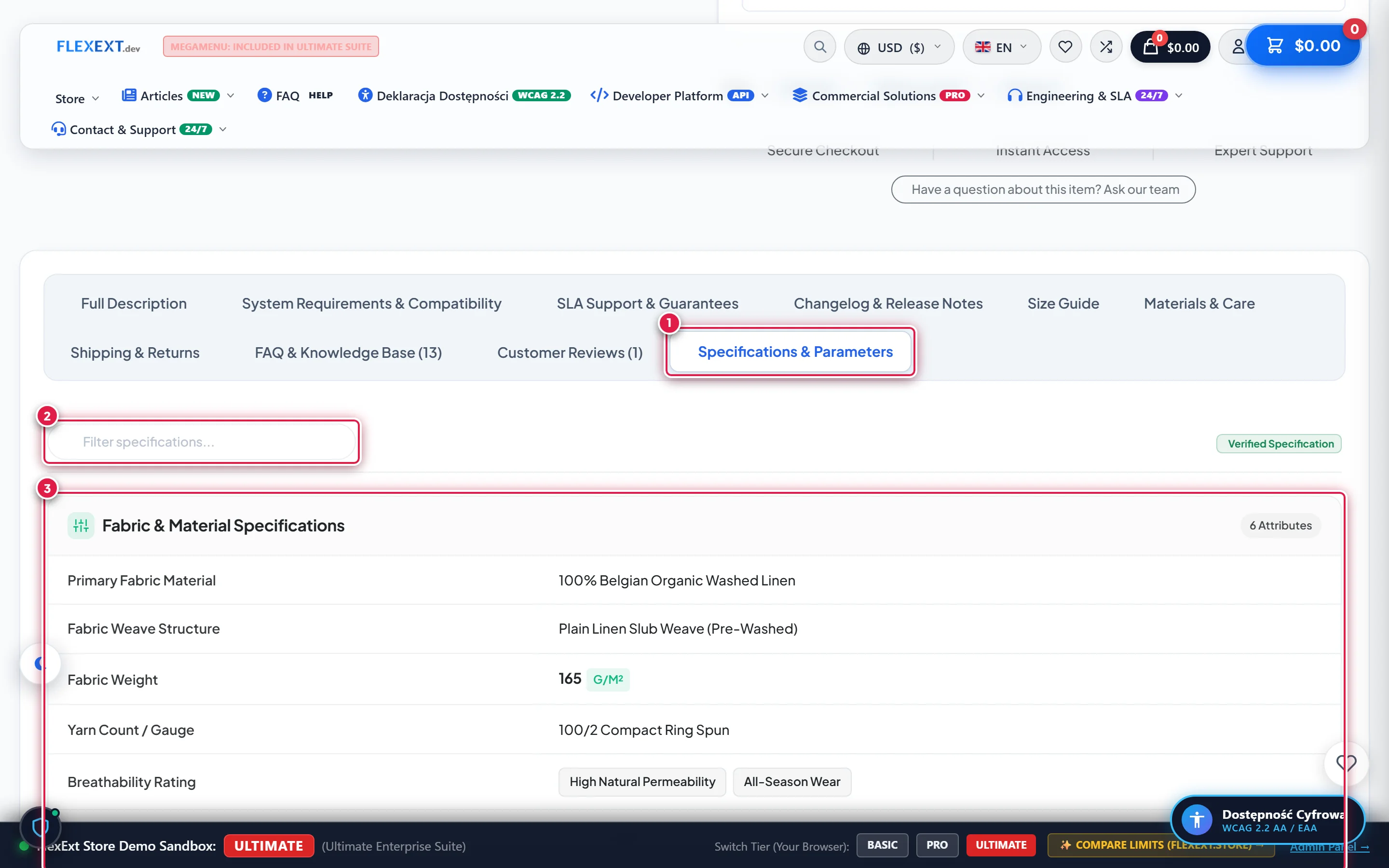Click the Verified Specification badge

[1279, 444]
